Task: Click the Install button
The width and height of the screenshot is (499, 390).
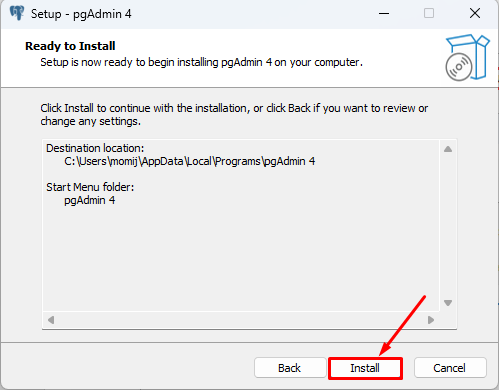Action: (x=365, y=368)
